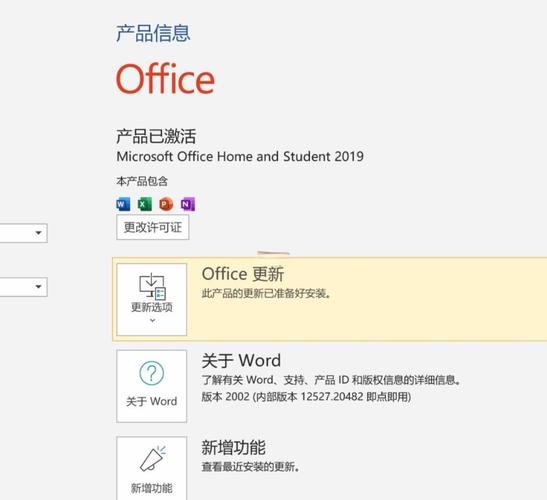547x500 pixels.
Task: Click the 产品信息 heading
Action: click(x=153, y=33)
